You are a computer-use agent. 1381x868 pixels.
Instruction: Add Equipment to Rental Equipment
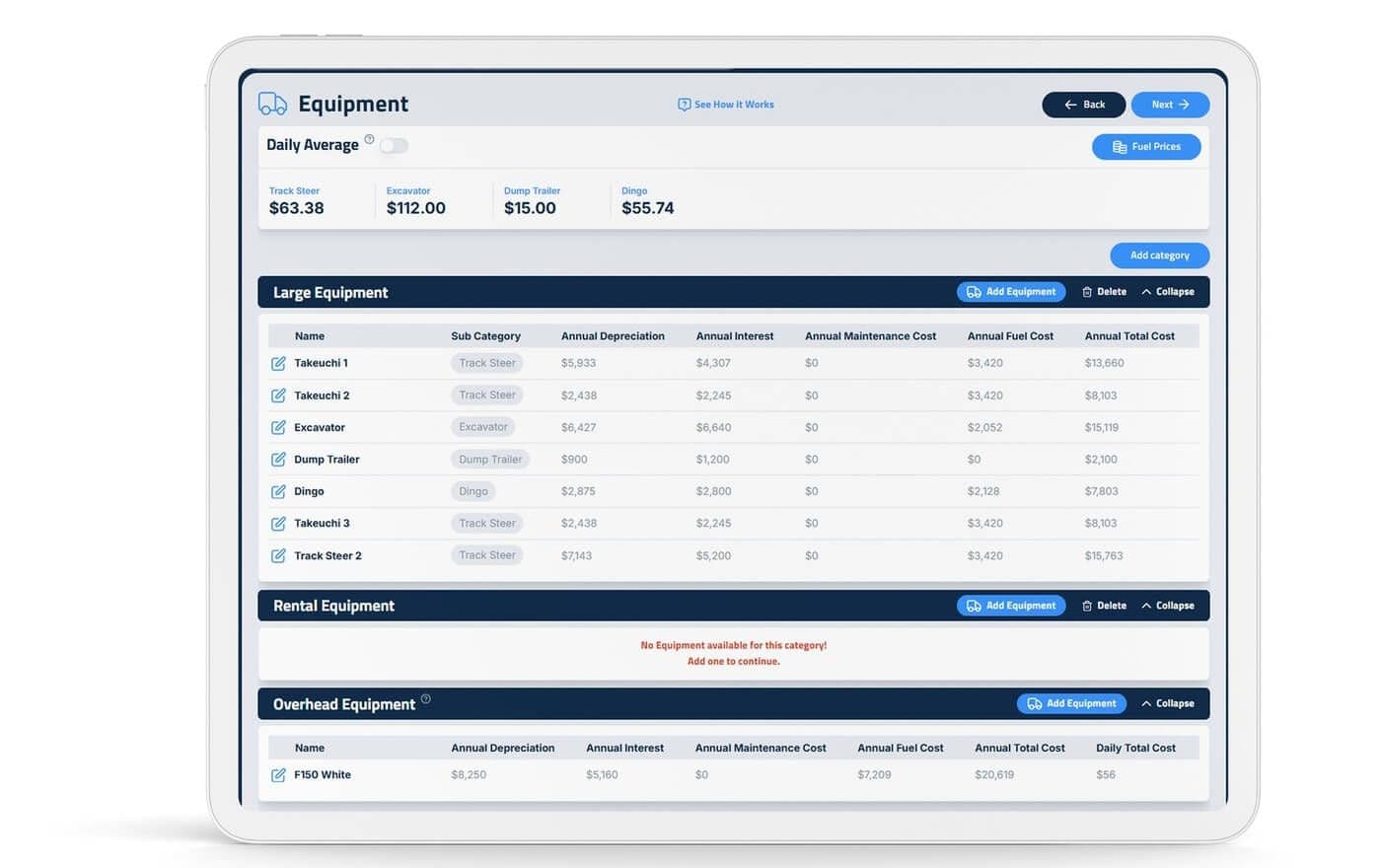pyautogui.click(x=1010, y=606)
